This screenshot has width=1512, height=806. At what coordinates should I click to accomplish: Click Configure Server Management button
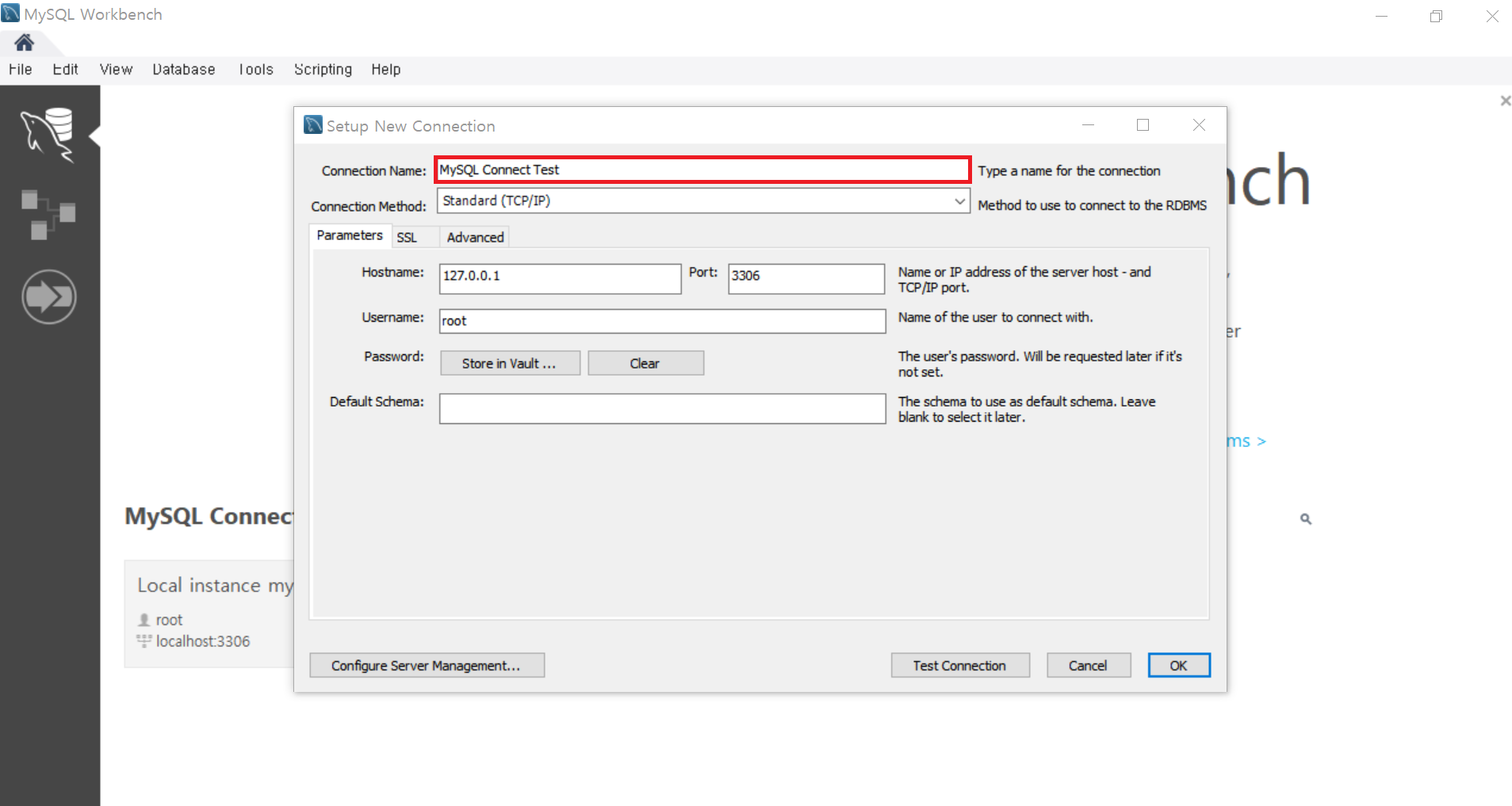click(427, 666)
